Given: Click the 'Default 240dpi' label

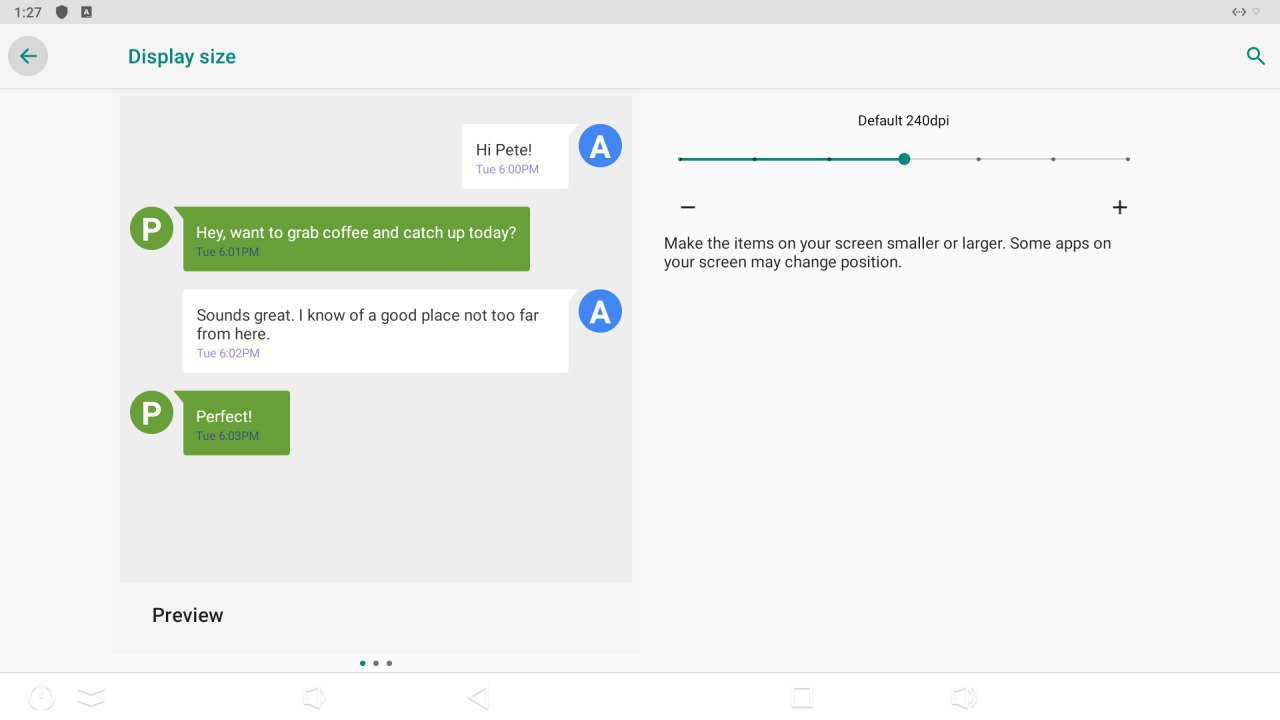Looking at the screenshot, I should point(903,120).
